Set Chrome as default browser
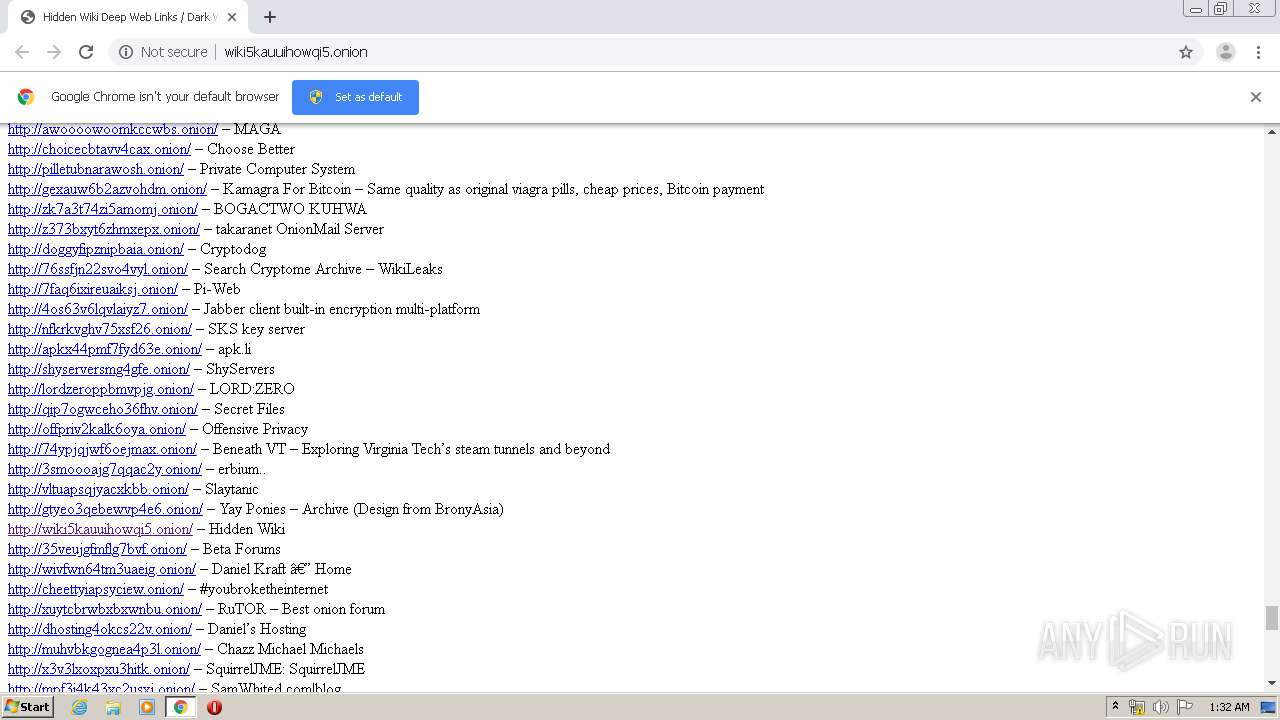This screenshot has height=720, width=1280. click(355, 97)
